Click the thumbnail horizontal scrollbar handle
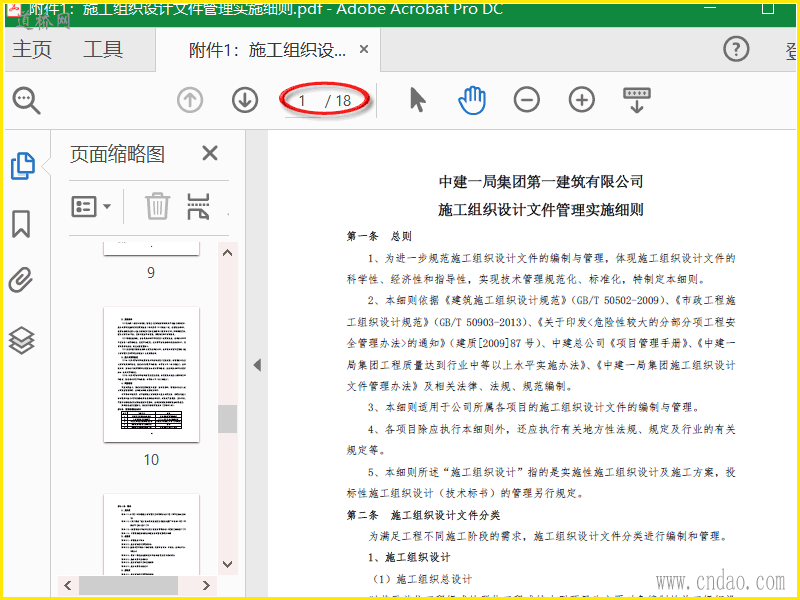This screenshot has height=600, width=800. [128, 585]
